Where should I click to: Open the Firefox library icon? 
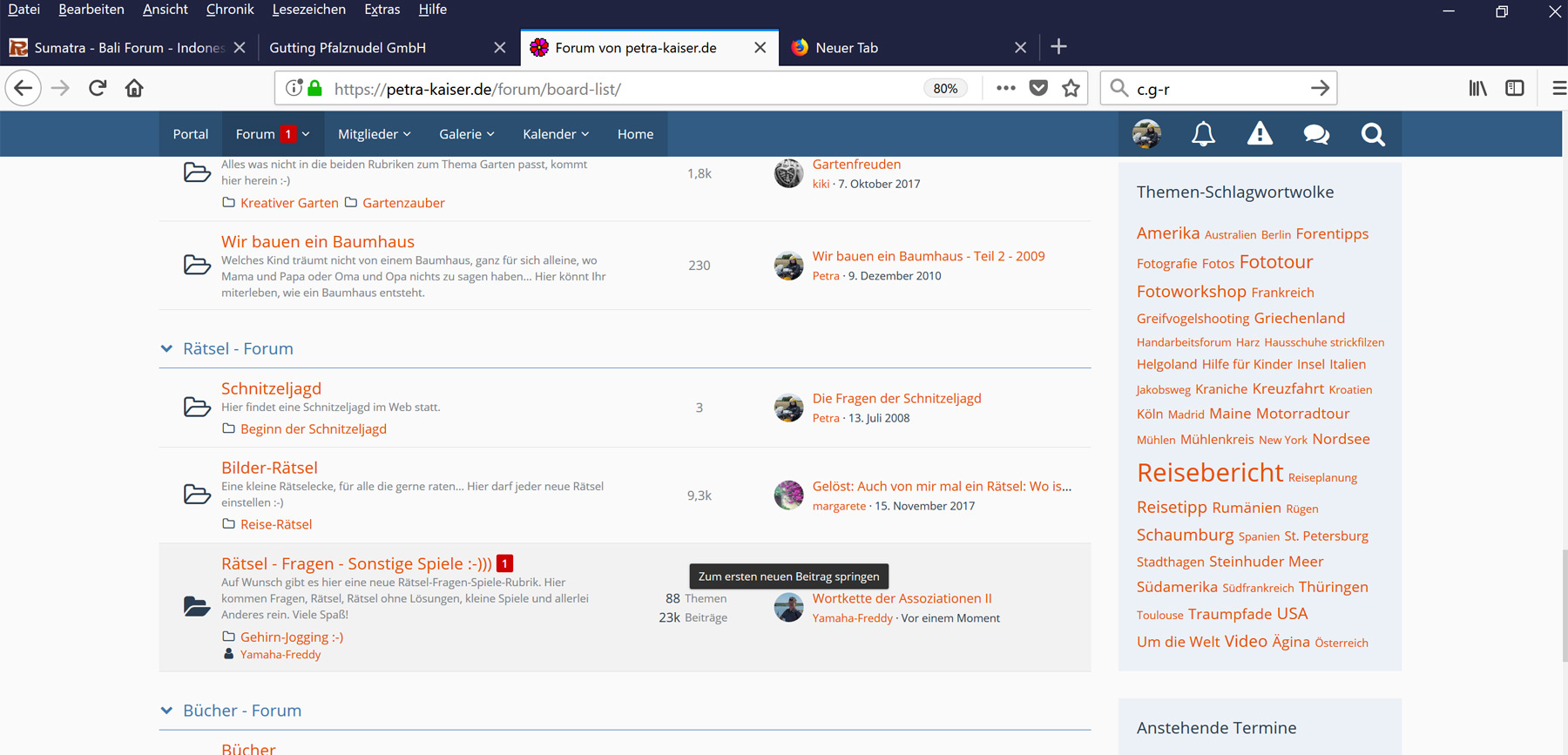pos(1478,88)
